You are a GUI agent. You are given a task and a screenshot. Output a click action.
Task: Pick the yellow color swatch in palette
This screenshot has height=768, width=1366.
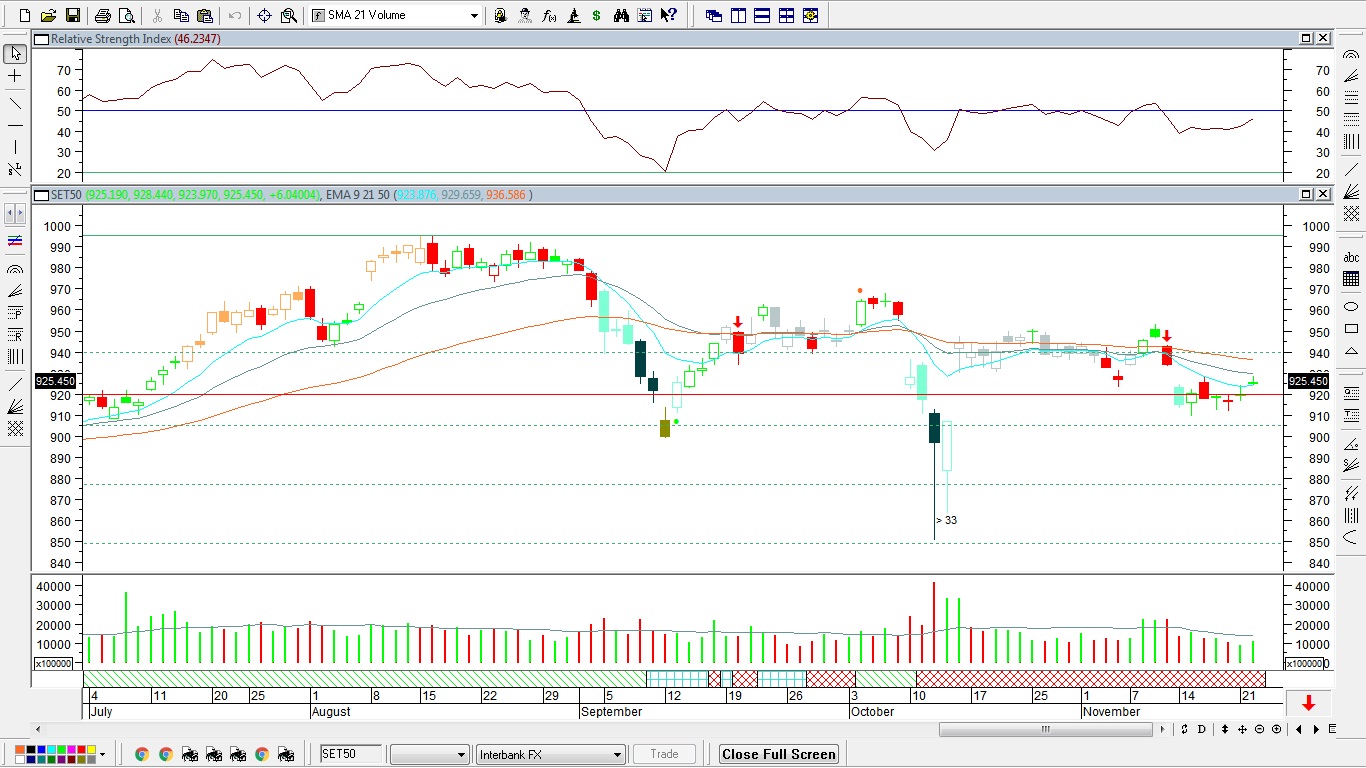[x=92, y=749]
